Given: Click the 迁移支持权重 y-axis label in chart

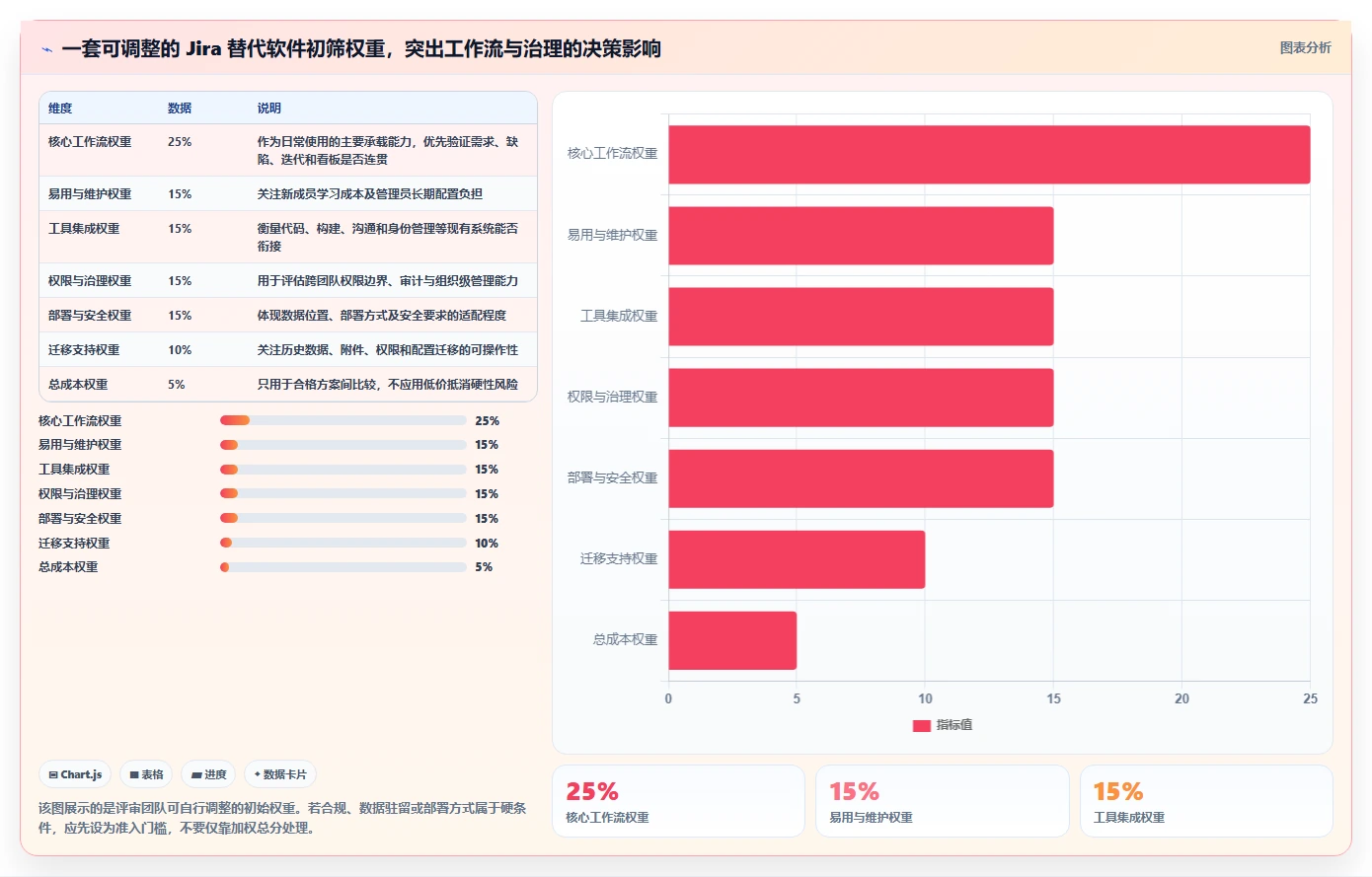Looking at the screenshot, I should pyautogui.click(x=619, y=559).
